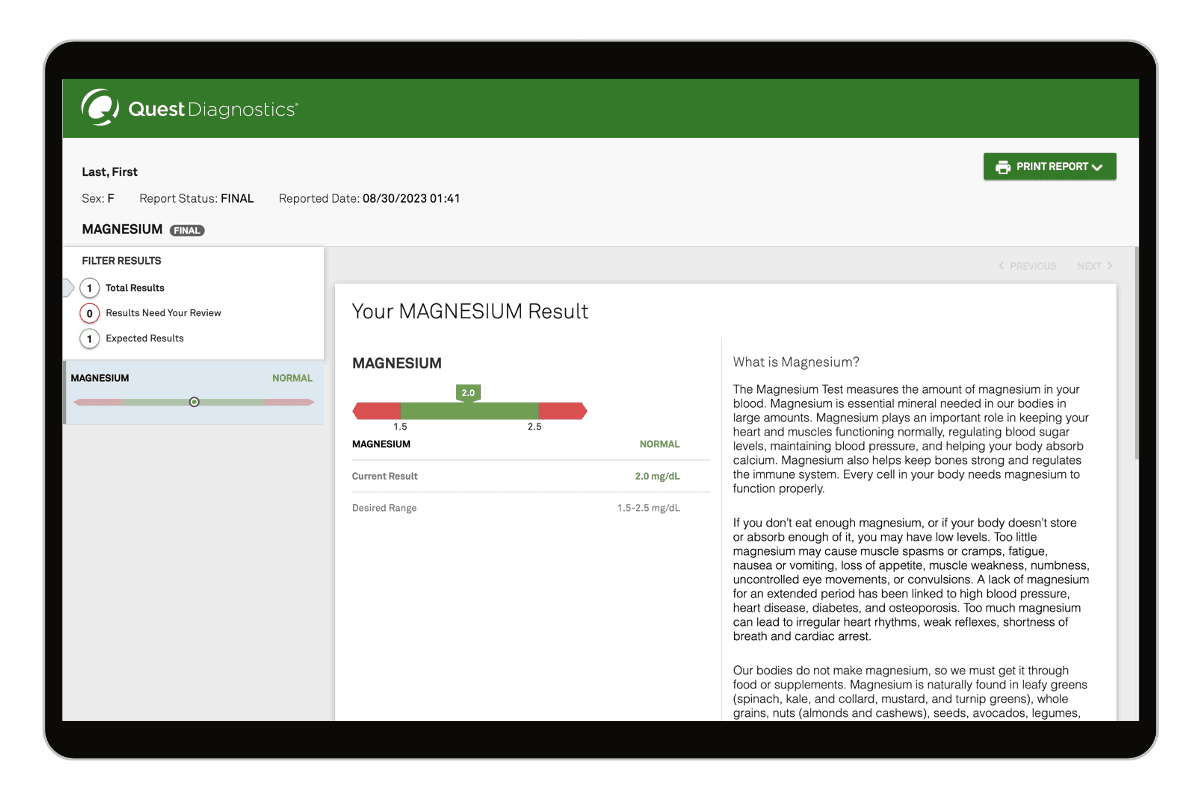
Task: Click the Quest Diagnostics wordmark
Action: (x=212, y=109)
